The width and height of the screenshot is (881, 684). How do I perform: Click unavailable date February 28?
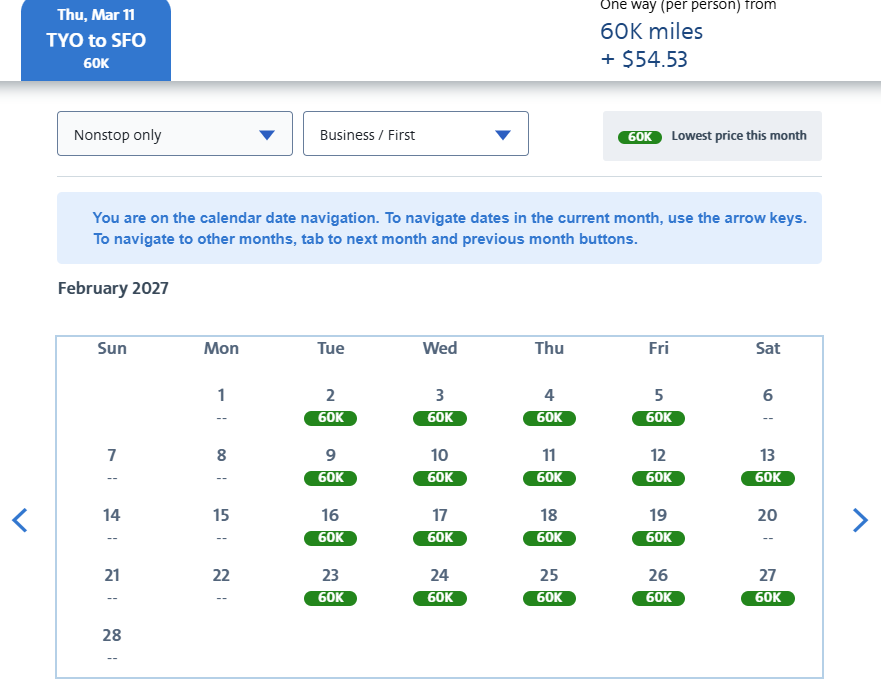(x=112, y=645)
